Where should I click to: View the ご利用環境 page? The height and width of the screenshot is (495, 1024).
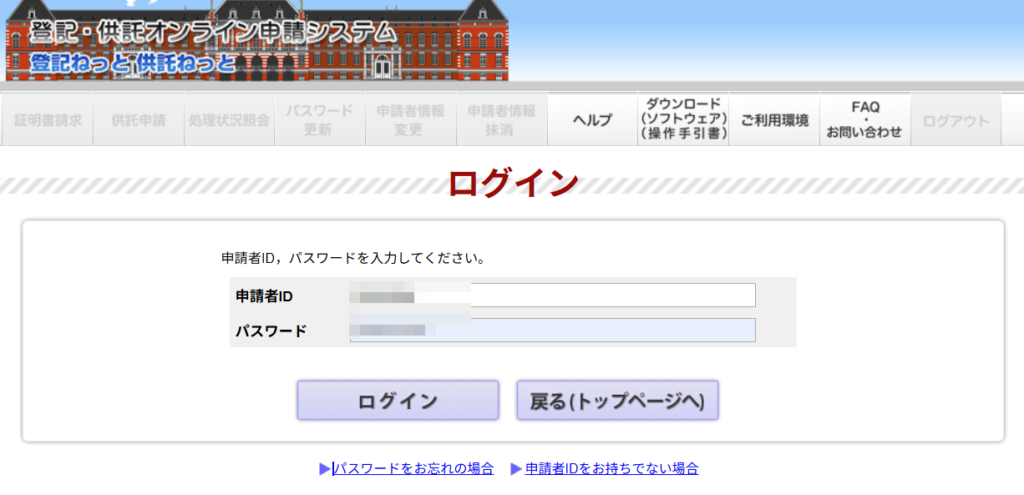(774, 120)
